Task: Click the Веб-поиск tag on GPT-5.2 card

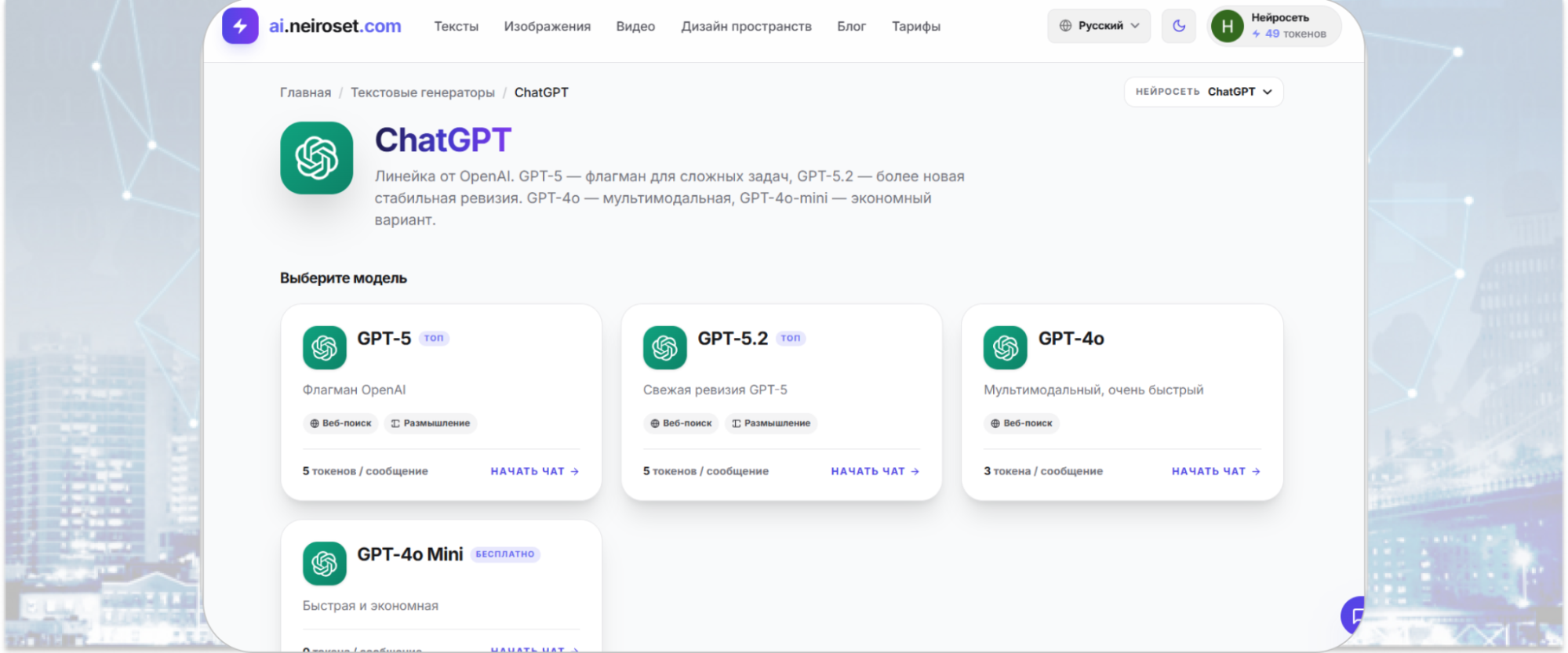Action: (x=681, y=423)
